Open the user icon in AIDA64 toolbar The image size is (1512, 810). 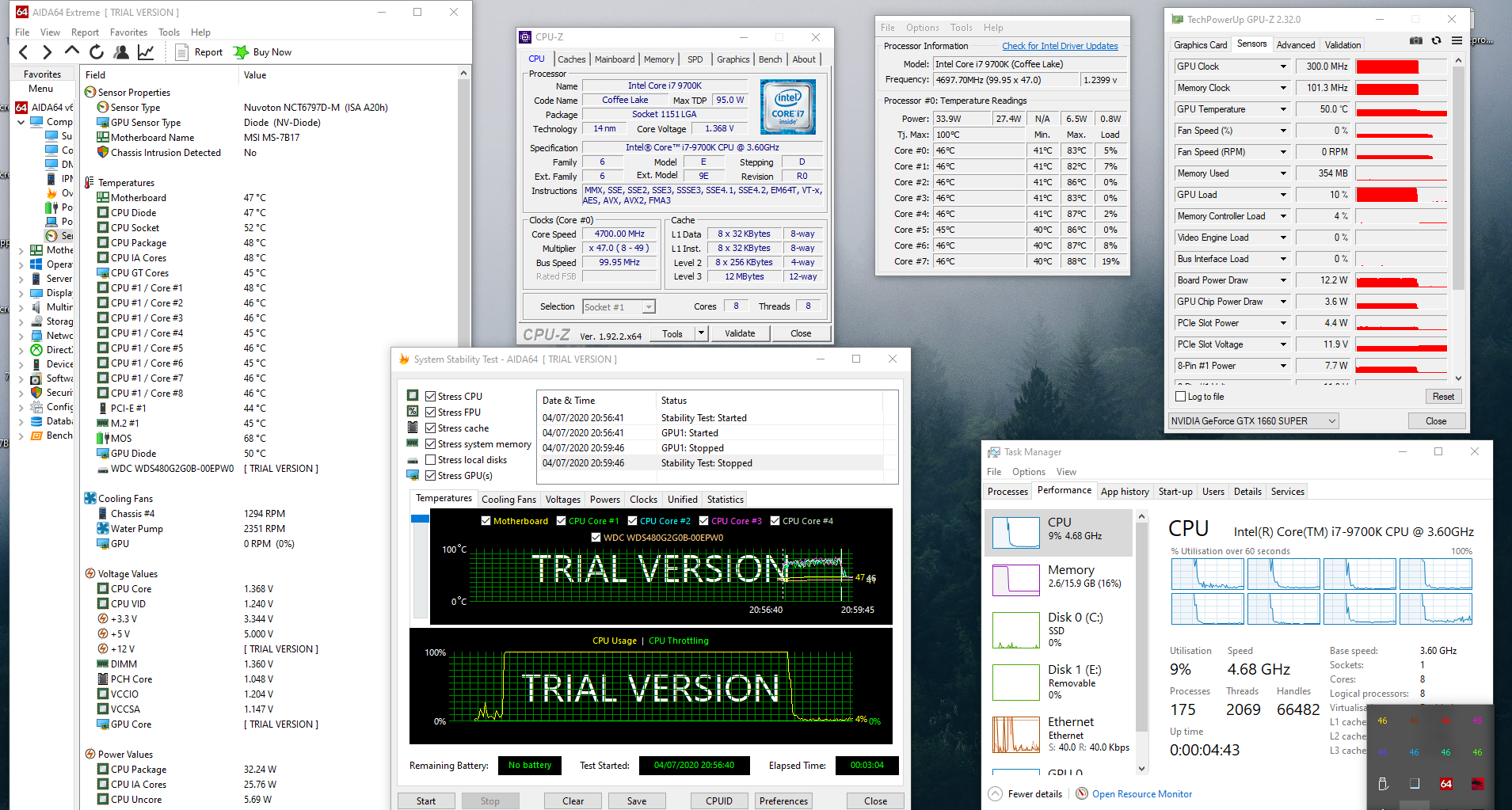click(x=121, y=52)
